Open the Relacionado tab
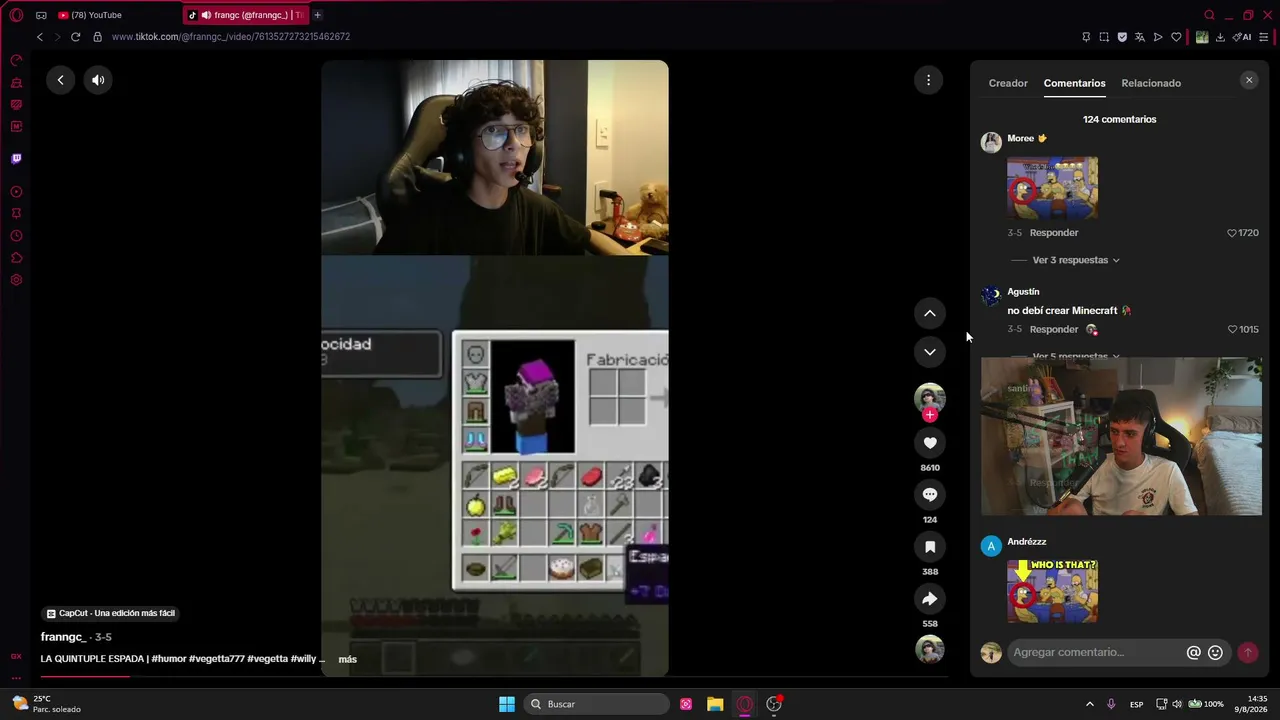This screenshot has height=720, width=1280. click(x=1151, y=83)
